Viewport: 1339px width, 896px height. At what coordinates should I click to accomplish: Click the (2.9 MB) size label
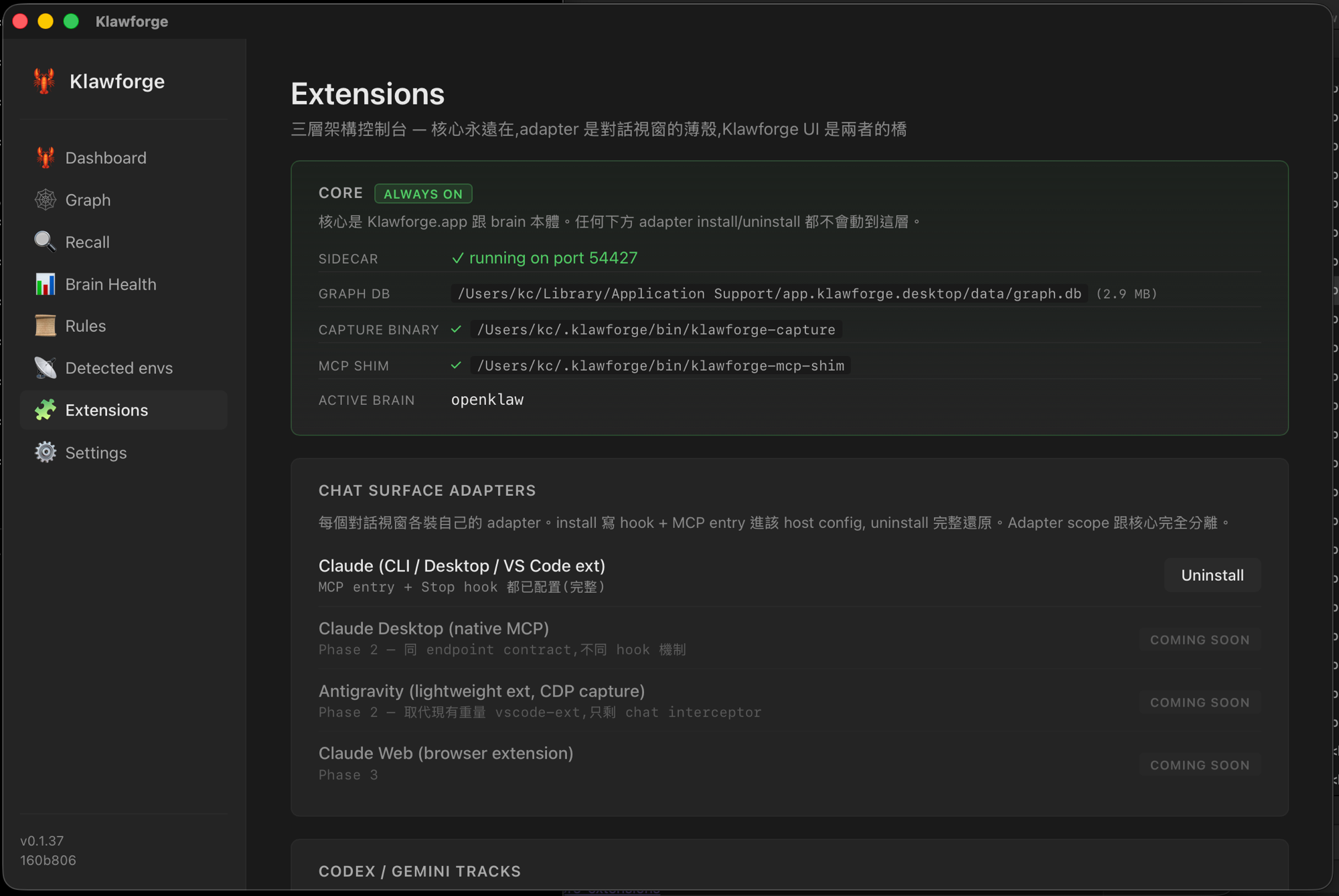click(1126, 294)
